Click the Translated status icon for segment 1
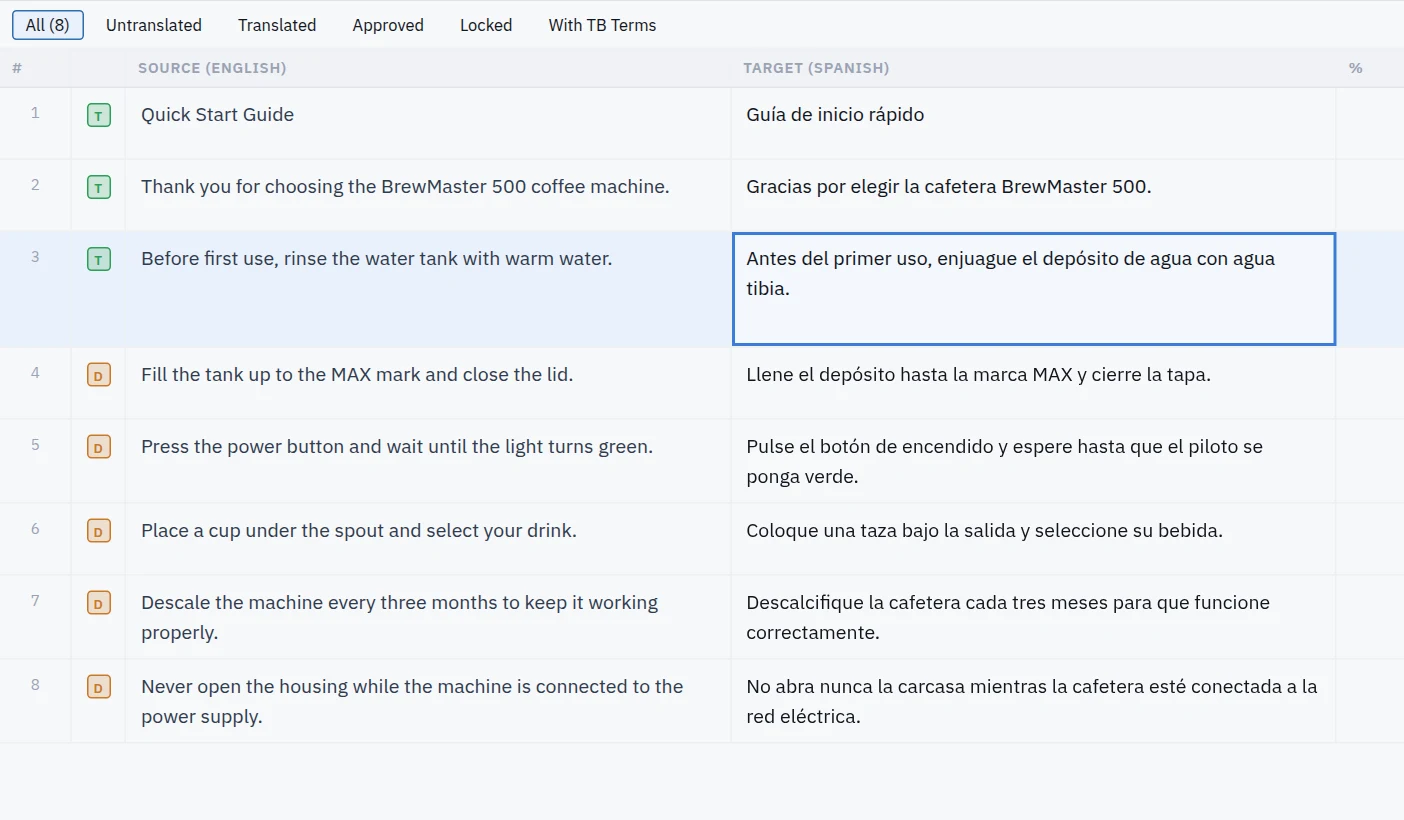This screenshot has height=820, width=1404. 98,116
